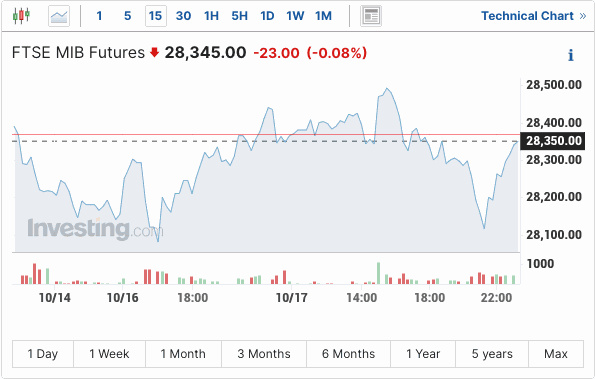
Task: Click the 10/16 date label
Action: [123, 297]
